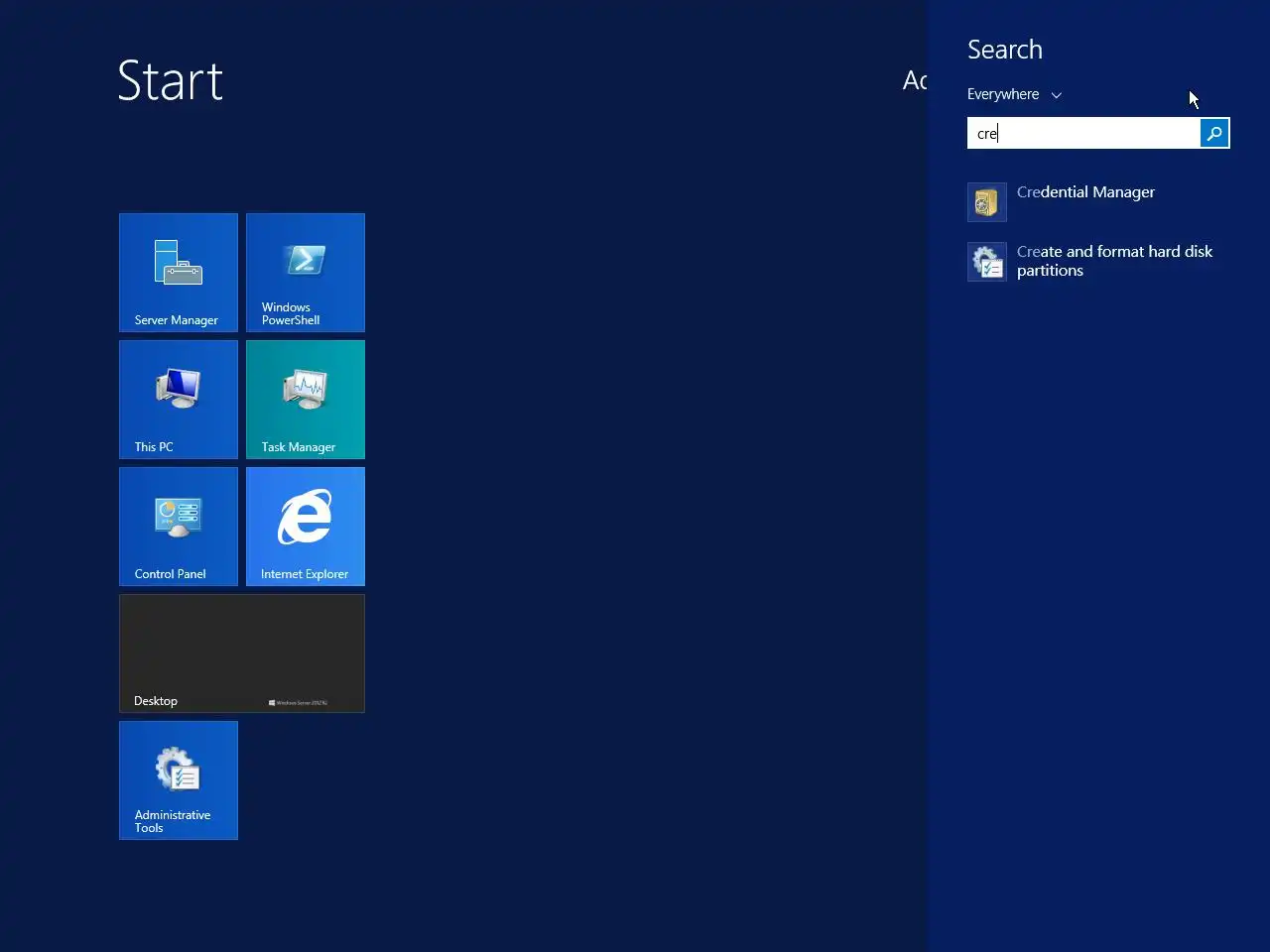Open the Administrative Tools tile
Viewport: 1270px width, 952px height.
click(x=179, y=780)
